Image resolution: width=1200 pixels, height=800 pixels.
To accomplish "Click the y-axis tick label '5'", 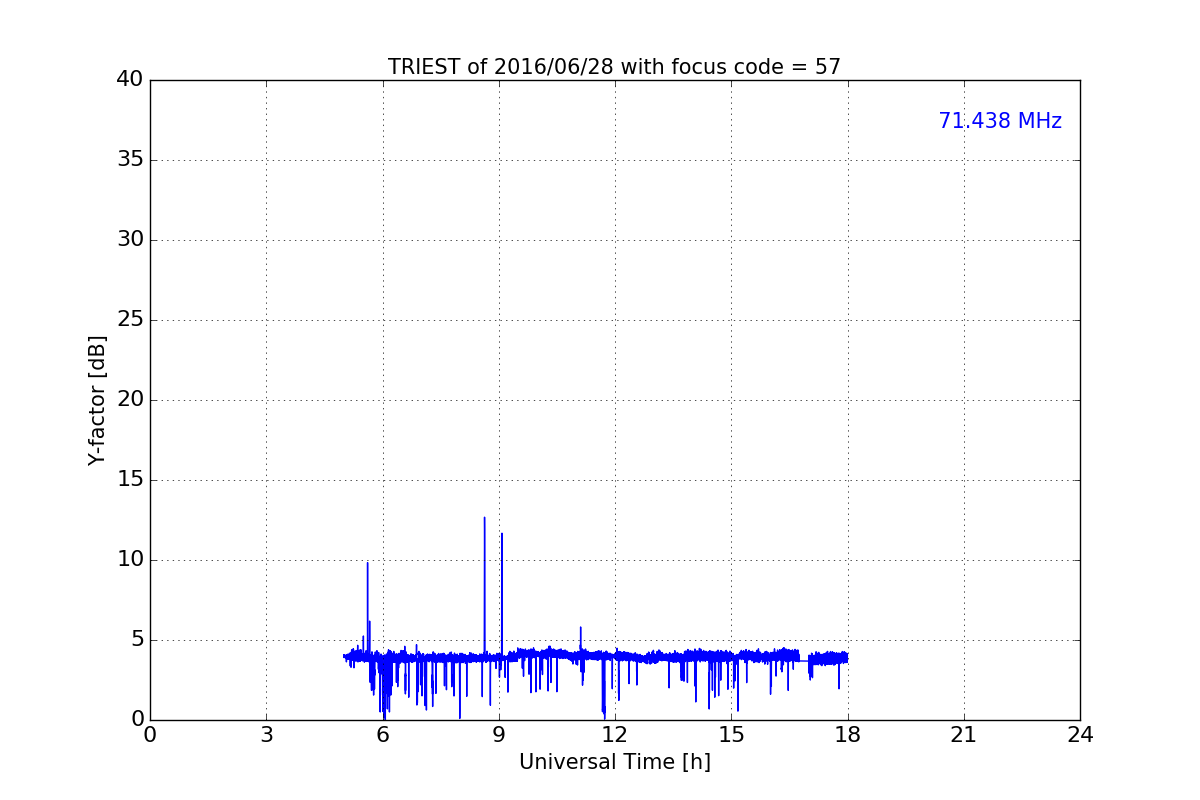I will [136, 640].
